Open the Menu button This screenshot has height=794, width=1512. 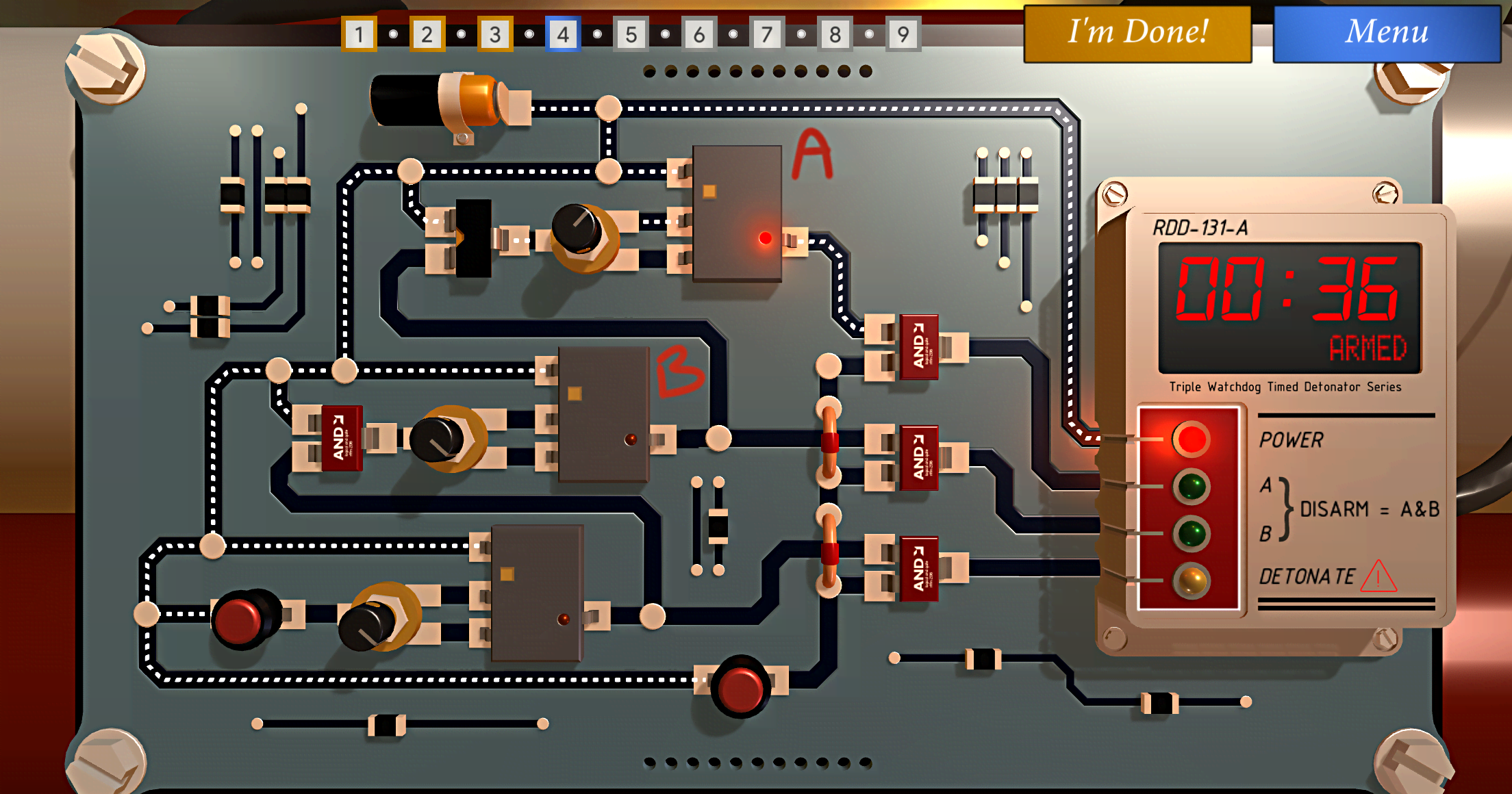pyautogui.click(x=1387, y=33)
